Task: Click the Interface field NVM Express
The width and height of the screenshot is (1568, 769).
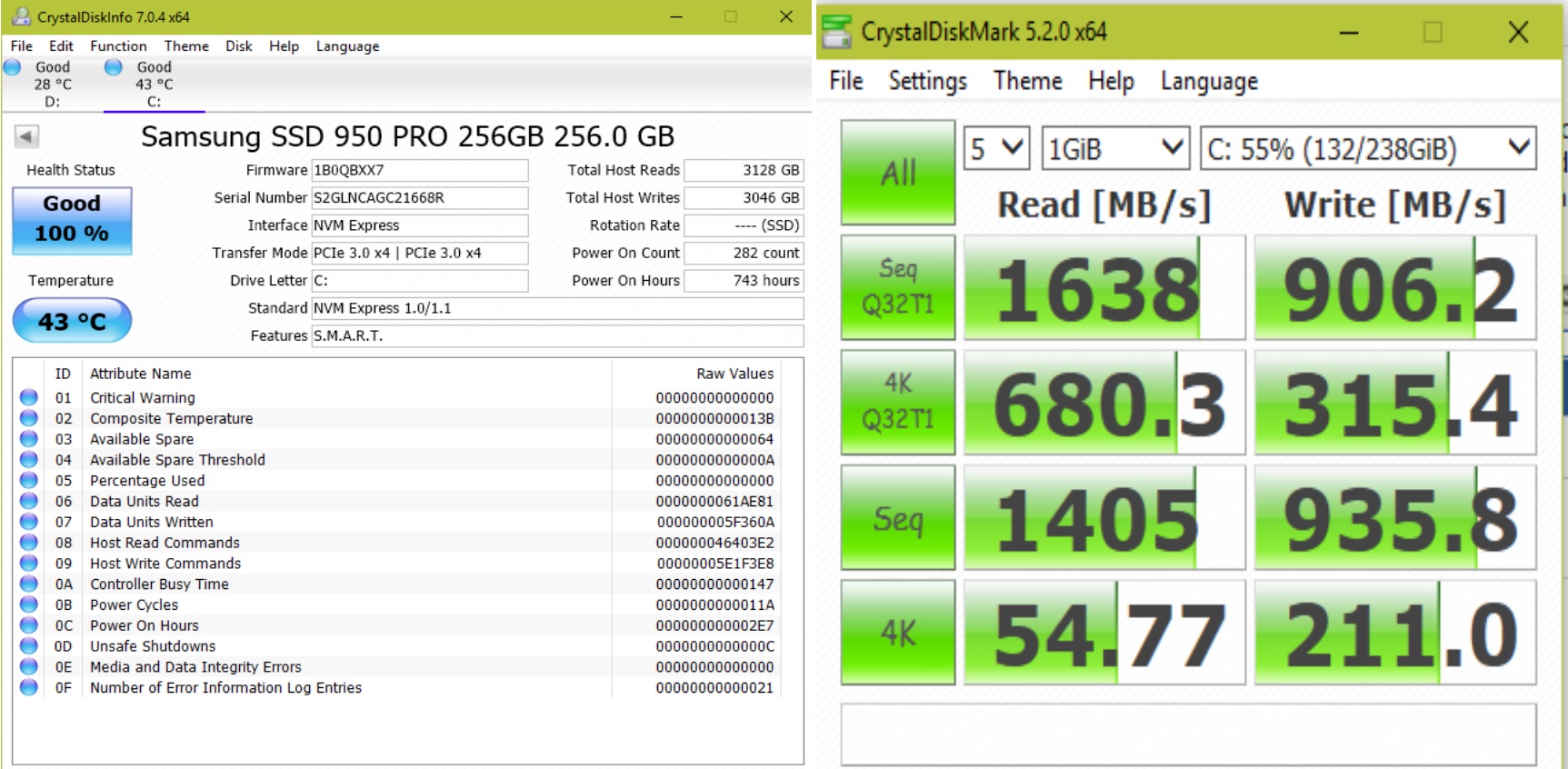Action: pos(419,225)
